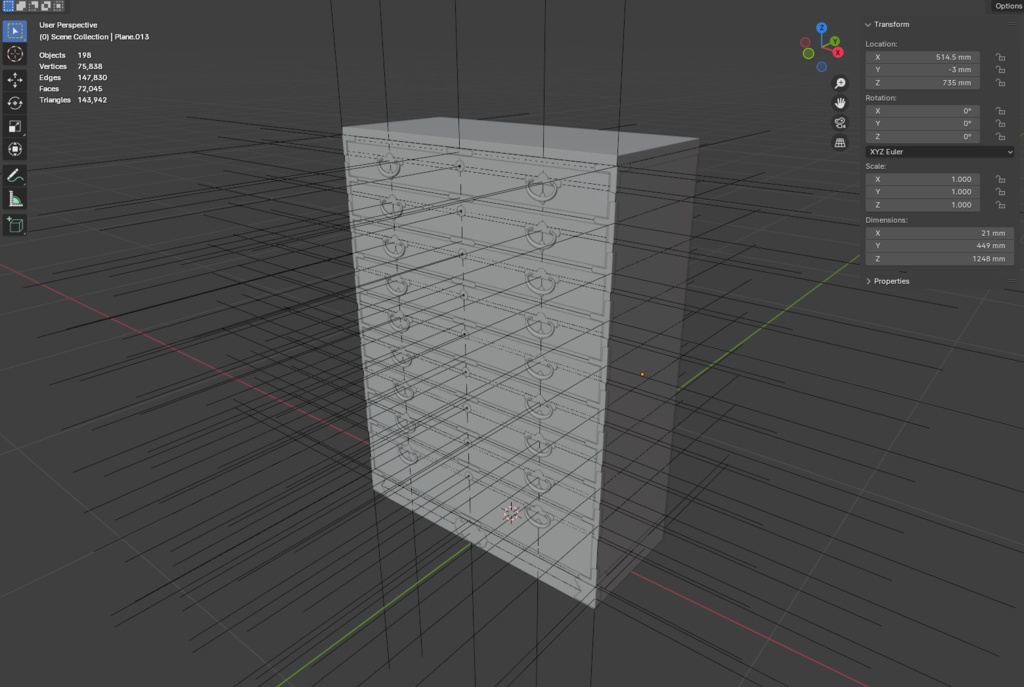This screenshot has width=1024, height=687.
Task: Lock the Location Z value
Action: coord(1000,83)
